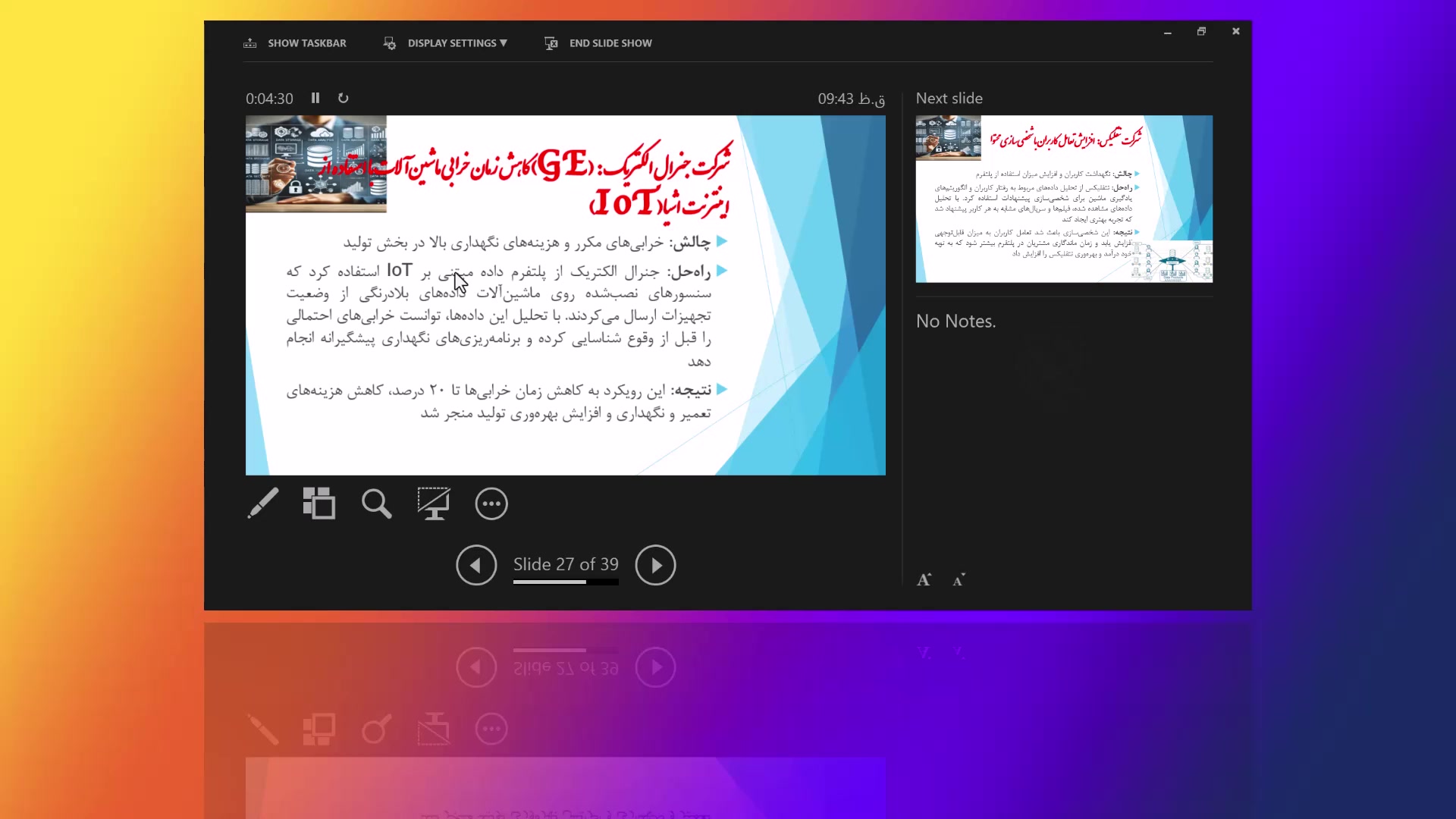Click the slide progress bar
This screenshot has width=1456, height=819.
(566, 582)
